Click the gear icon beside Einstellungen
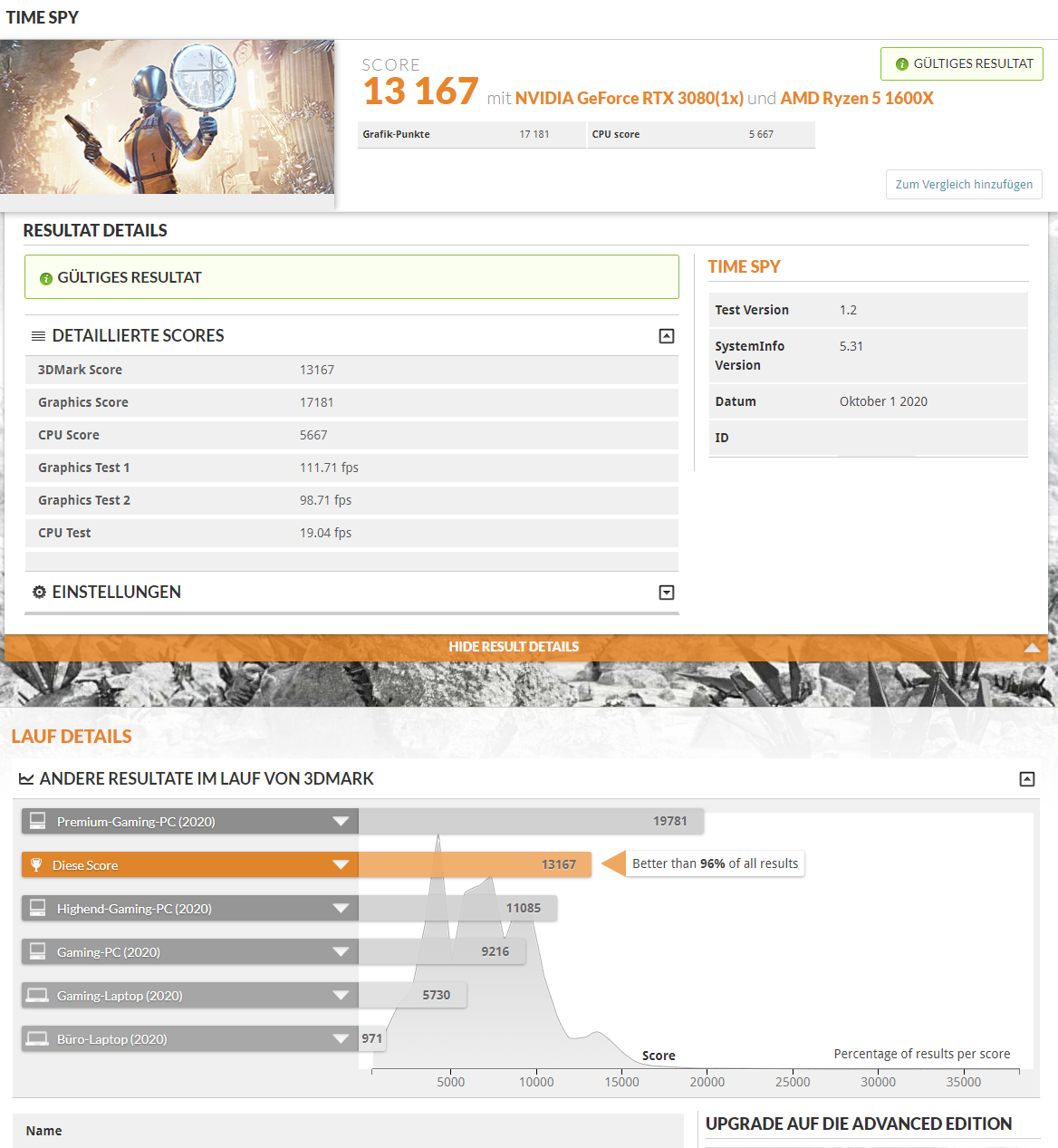Screen dimensions: 1058x1148 pyautogui.click(x=39, y=592)
